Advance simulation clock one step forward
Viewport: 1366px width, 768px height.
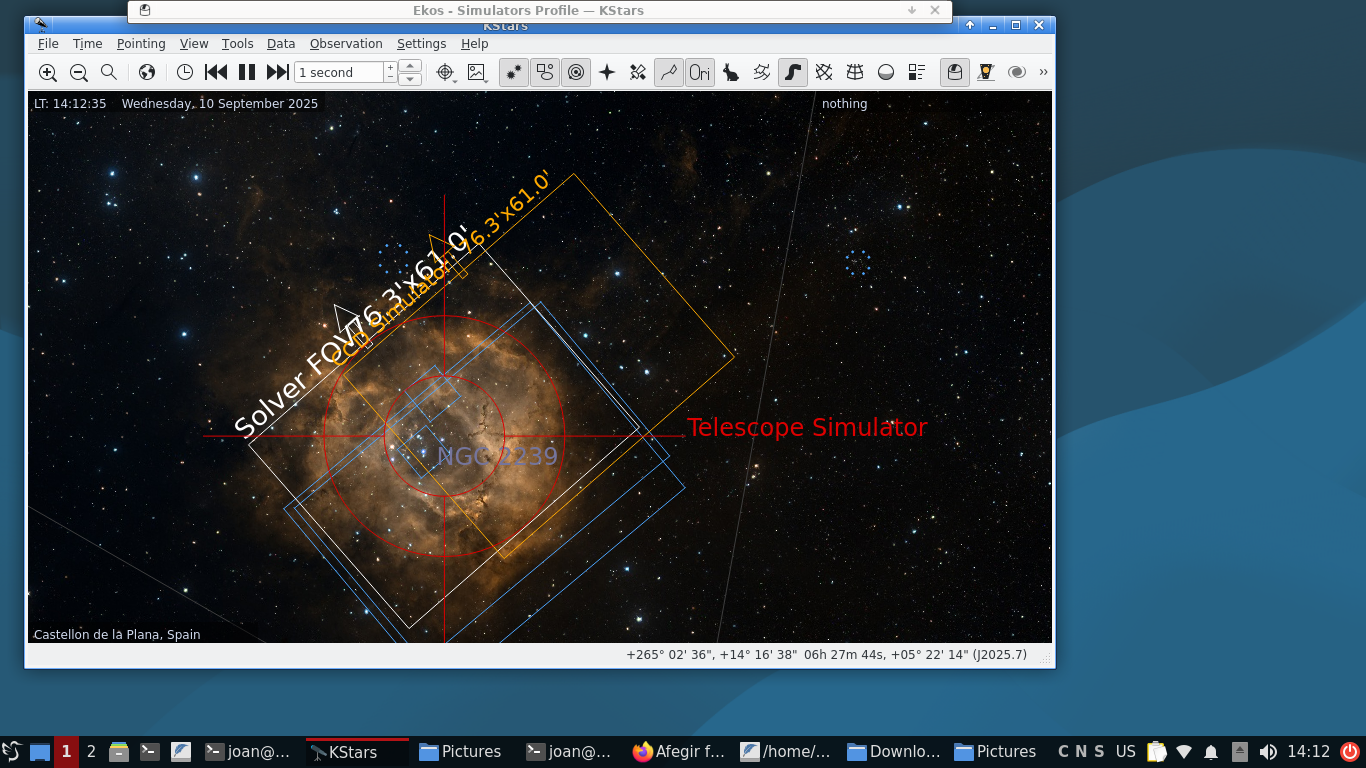(x=278, y=72)
